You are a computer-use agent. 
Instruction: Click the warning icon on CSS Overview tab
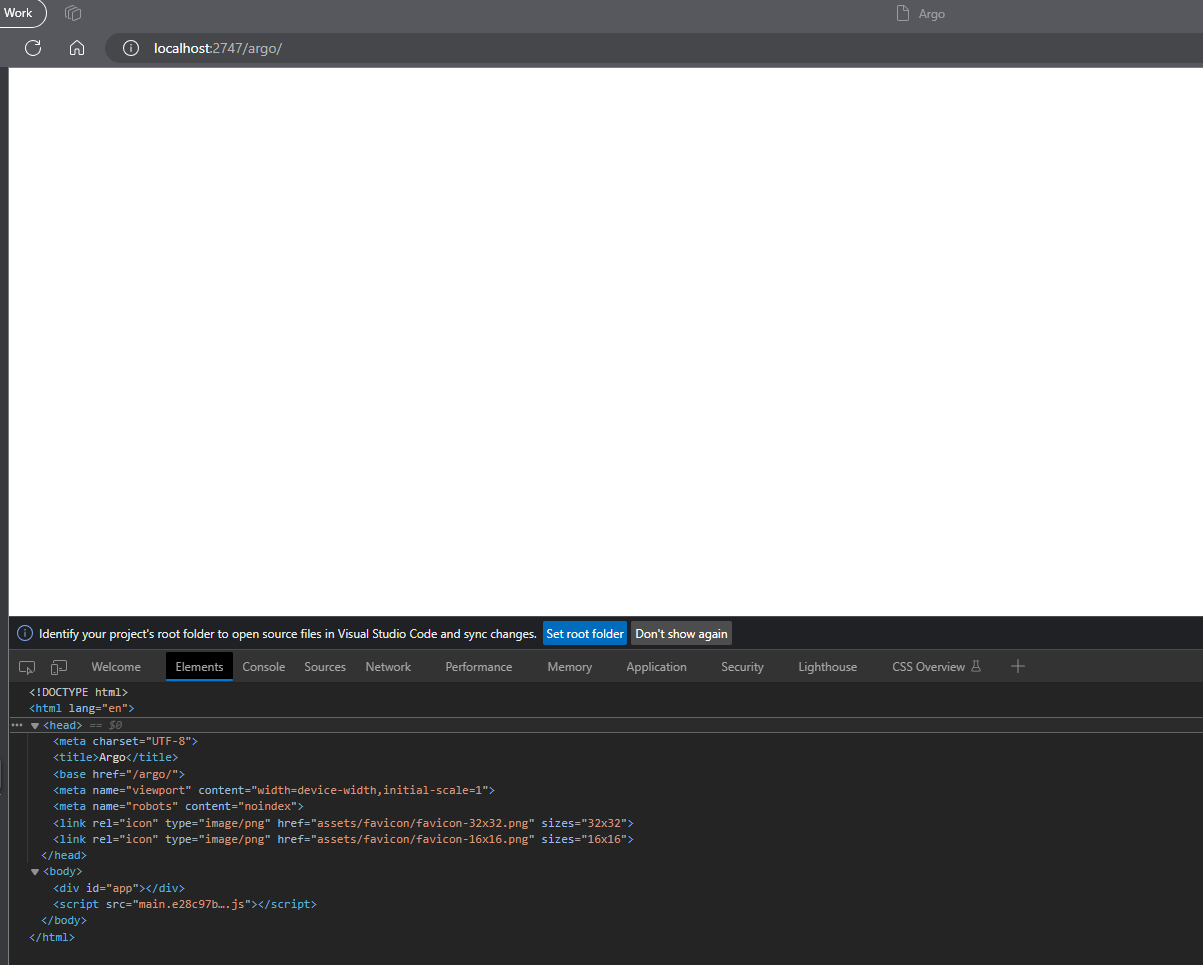(x=975, y=666)
